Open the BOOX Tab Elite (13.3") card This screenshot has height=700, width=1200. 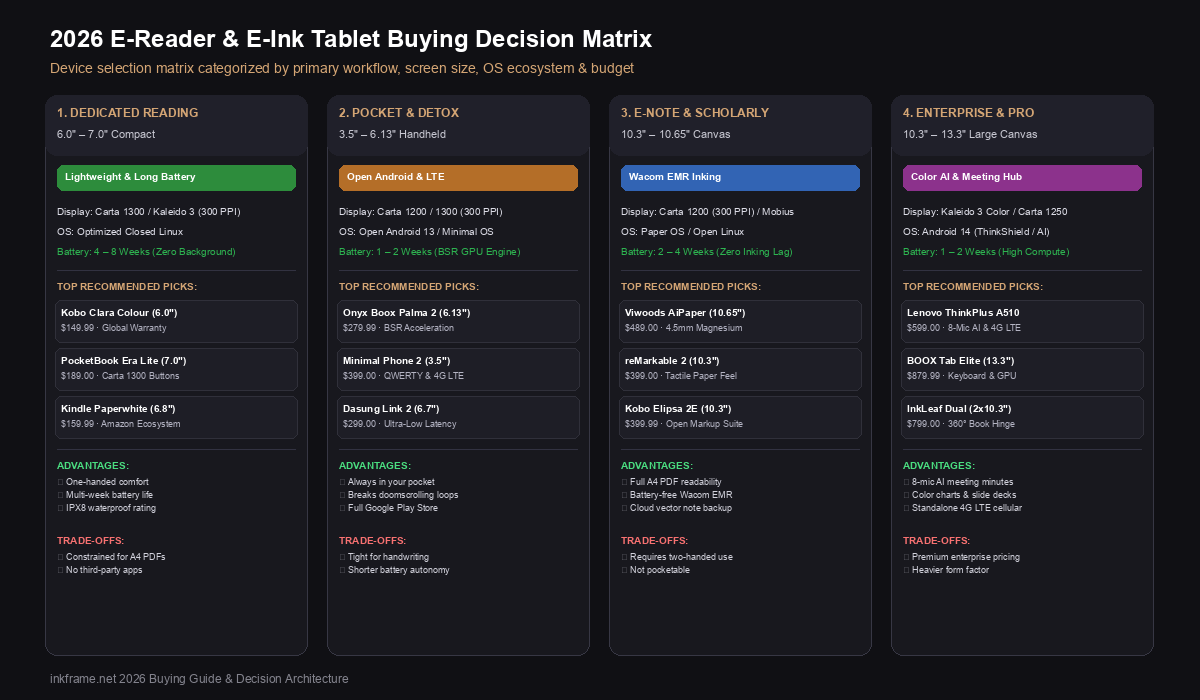point(1022,369)
